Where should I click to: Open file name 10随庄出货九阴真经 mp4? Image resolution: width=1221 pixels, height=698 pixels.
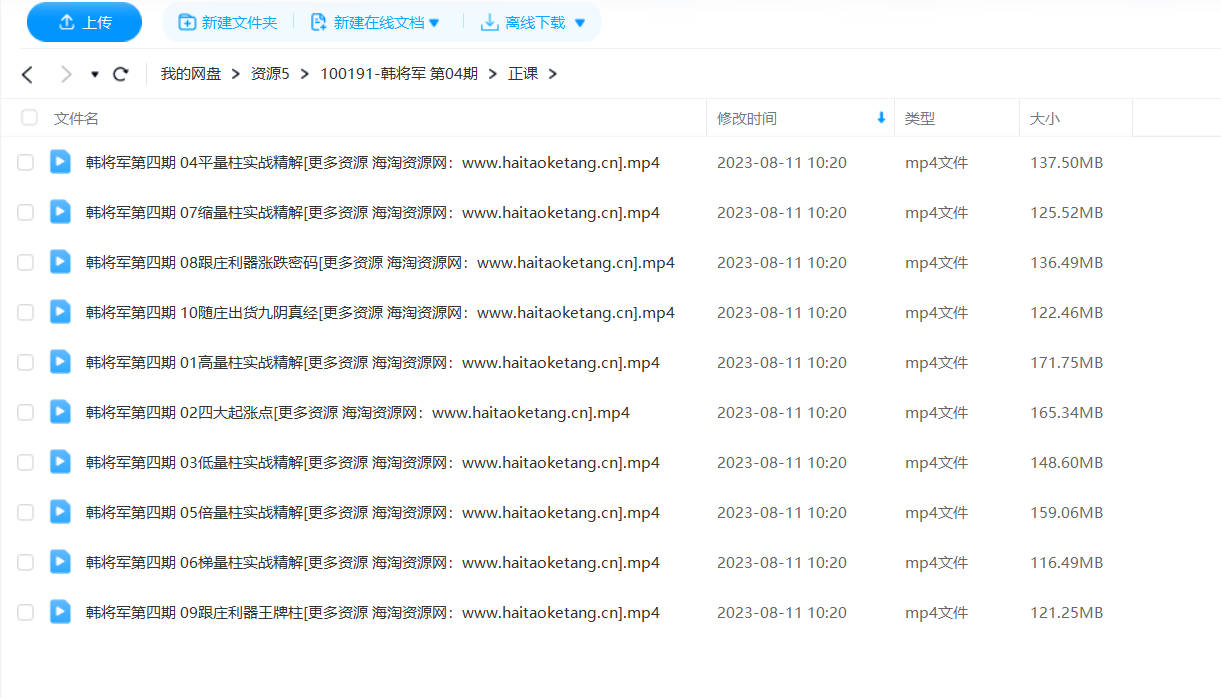pyautogui.click(x=380, y=312)
